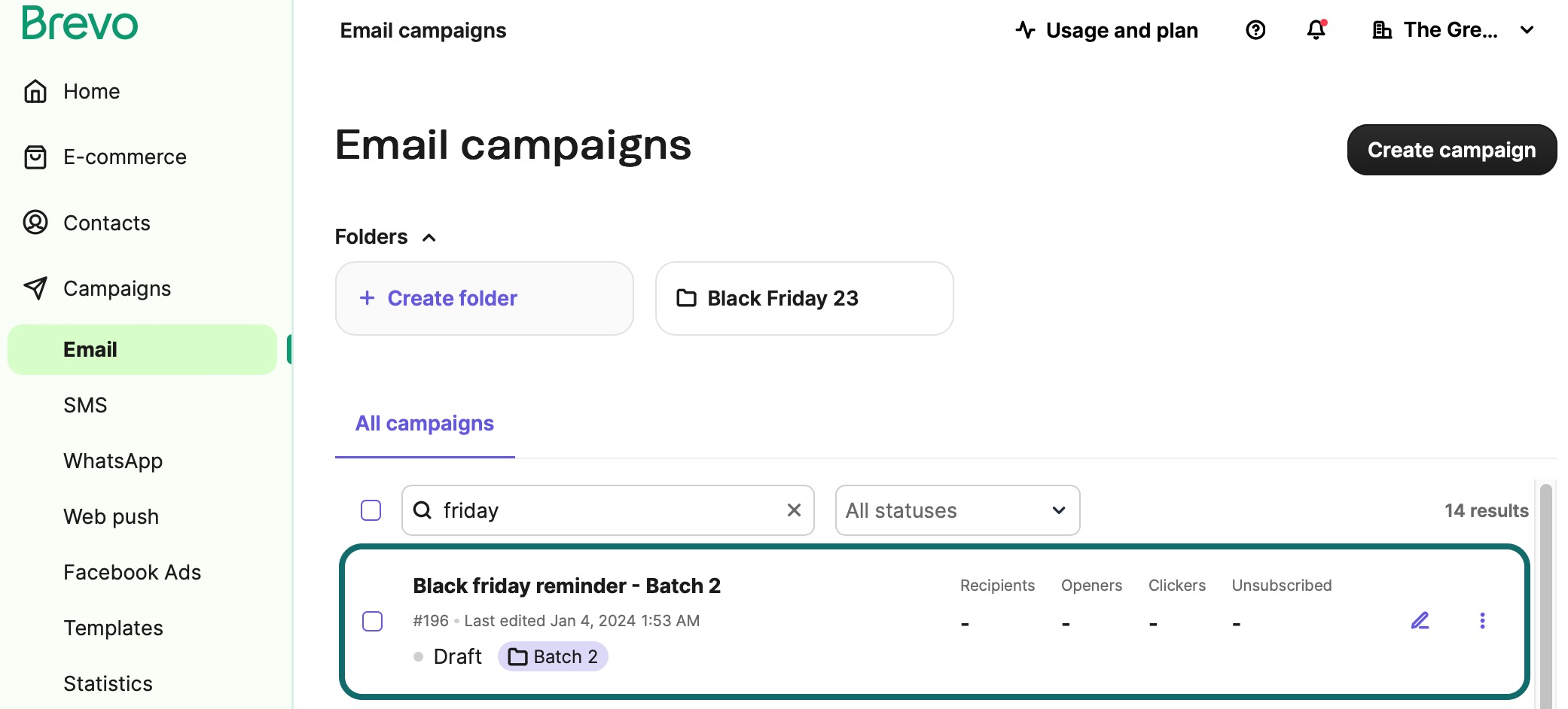The image size is (1568, 709).
Task: Open the help question-mark icon
Action: tap(1255, 30)
